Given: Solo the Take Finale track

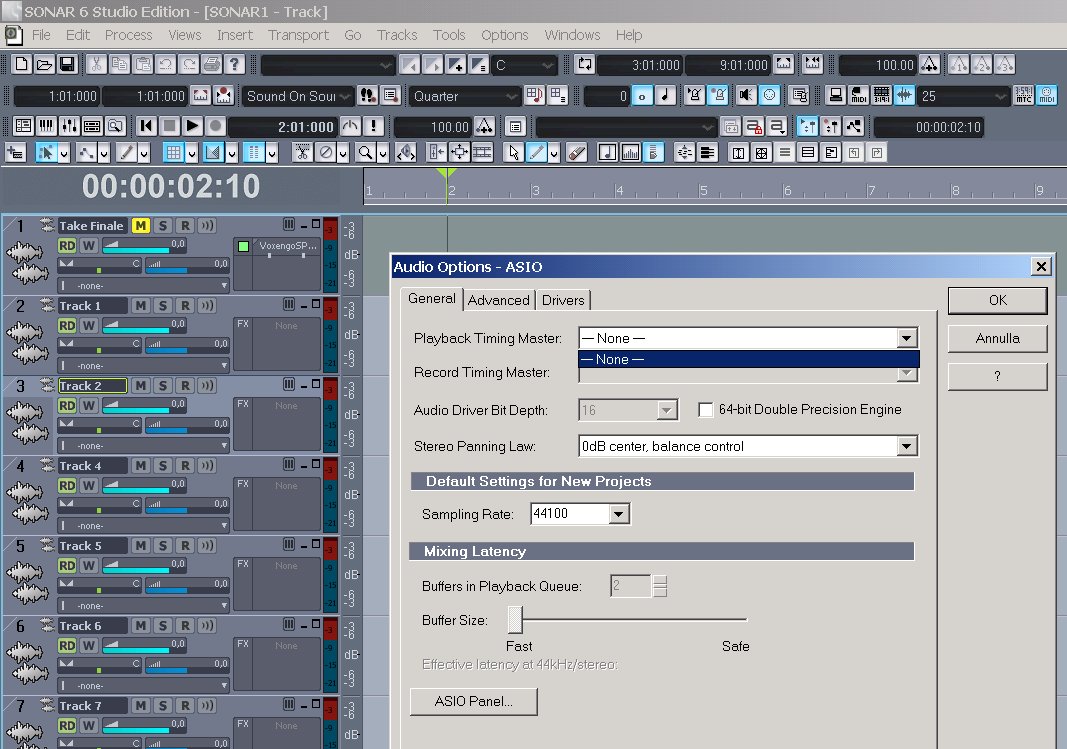Looking at the screenshot, I should click(x=163, y=226).
